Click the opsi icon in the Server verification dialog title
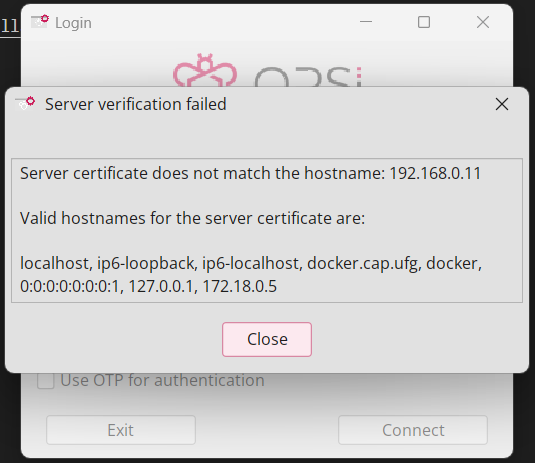The image size is (535, 463). point(25,103)
